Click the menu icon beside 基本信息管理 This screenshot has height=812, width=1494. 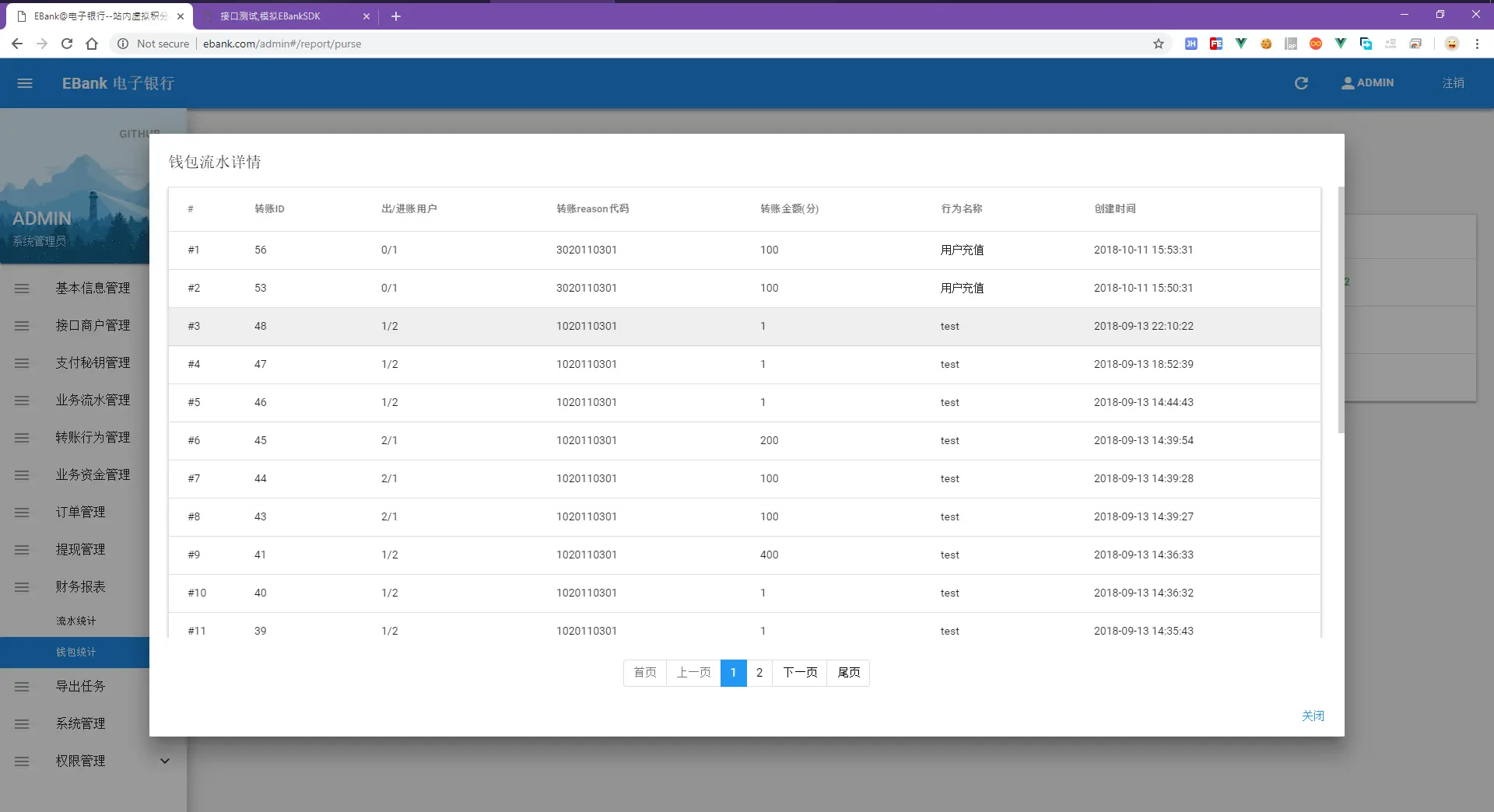pos(22,289)
